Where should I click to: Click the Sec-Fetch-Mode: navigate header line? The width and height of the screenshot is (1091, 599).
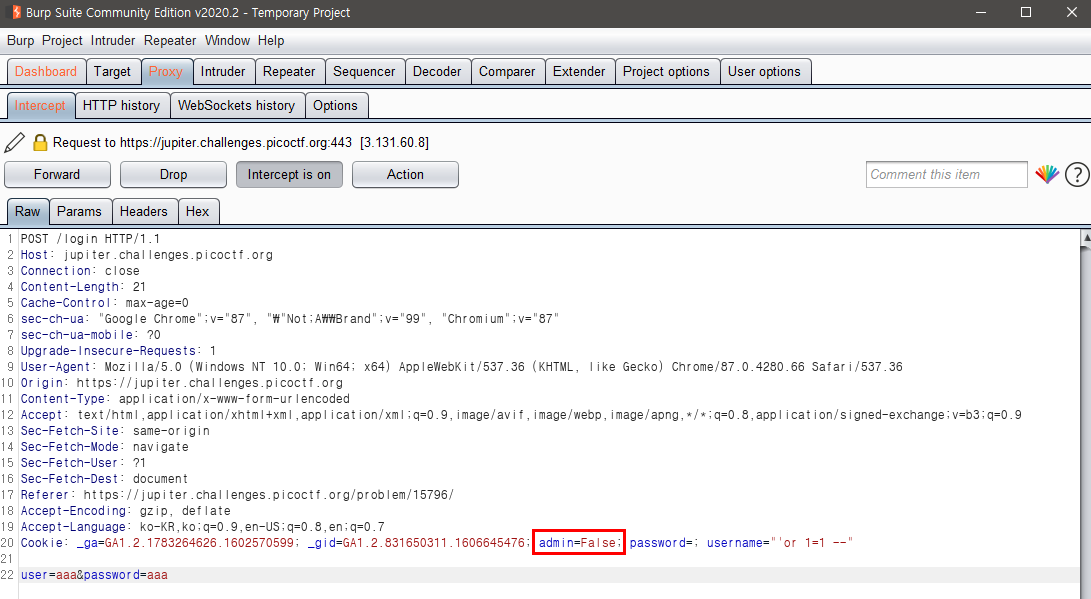pyautogui.click(x=104, y=447)
